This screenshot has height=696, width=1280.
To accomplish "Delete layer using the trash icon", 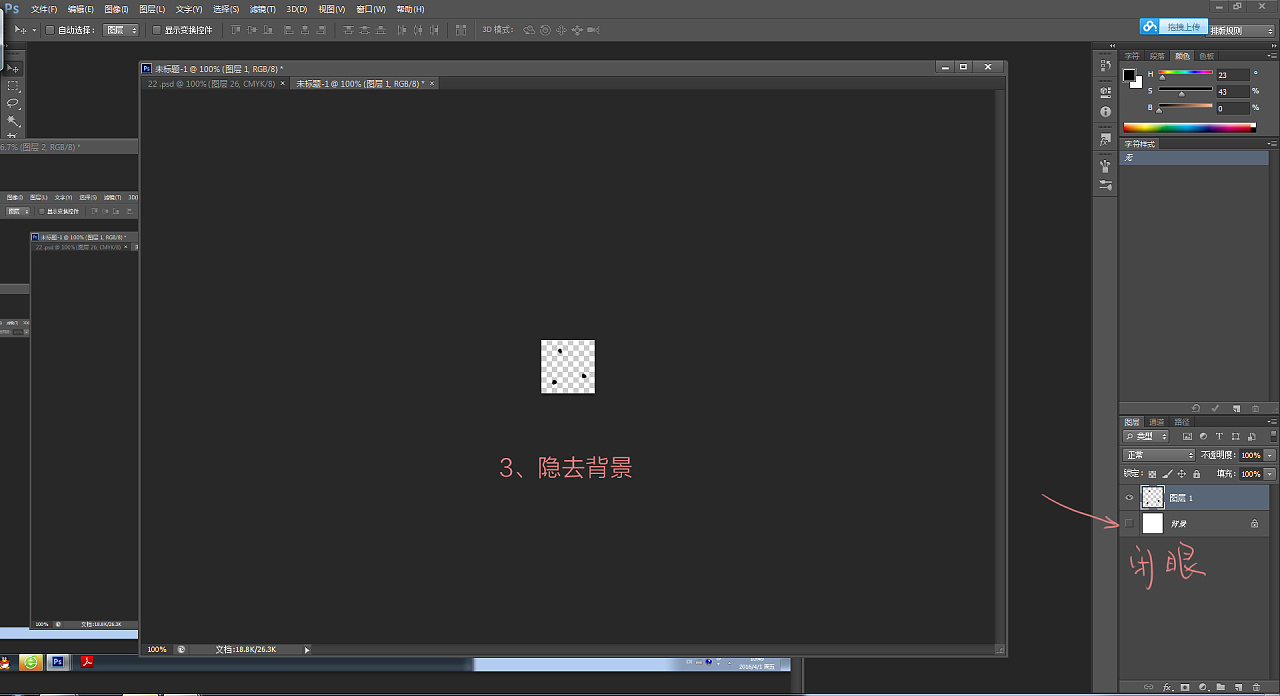I will click(1256, 687).
